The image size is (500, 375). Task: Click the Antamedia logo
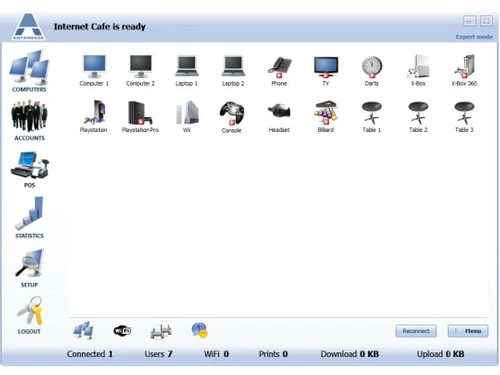point(28,27)
